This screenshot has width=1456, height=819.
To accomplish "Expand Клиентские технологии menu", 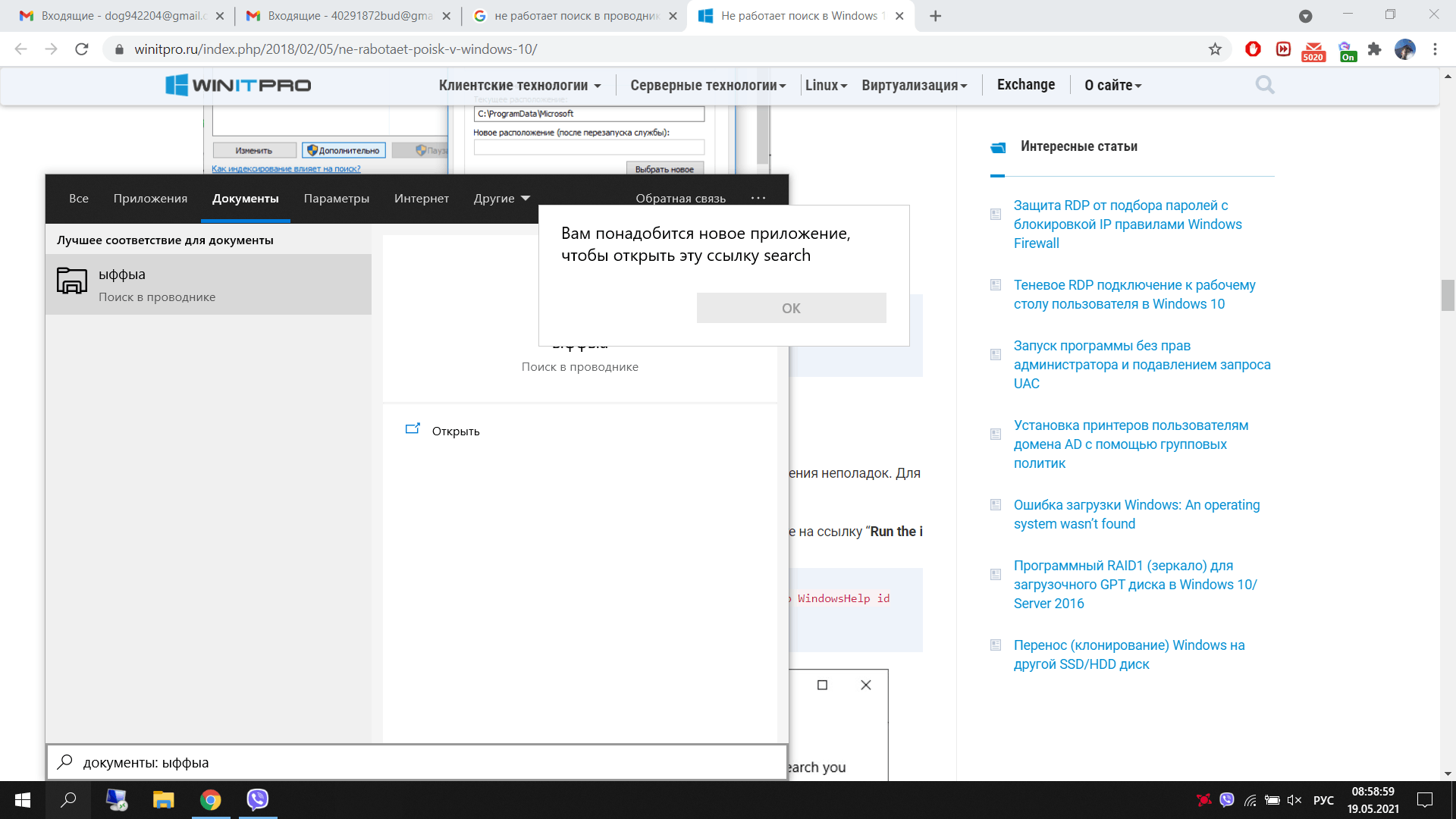I will (x=519, y=86).
